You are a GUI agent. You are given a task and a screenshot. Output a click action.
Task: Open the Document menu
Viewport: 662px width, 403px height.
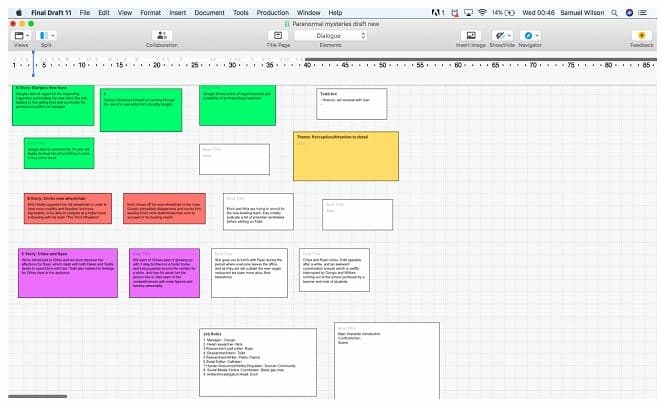click(x=209, y=12)
